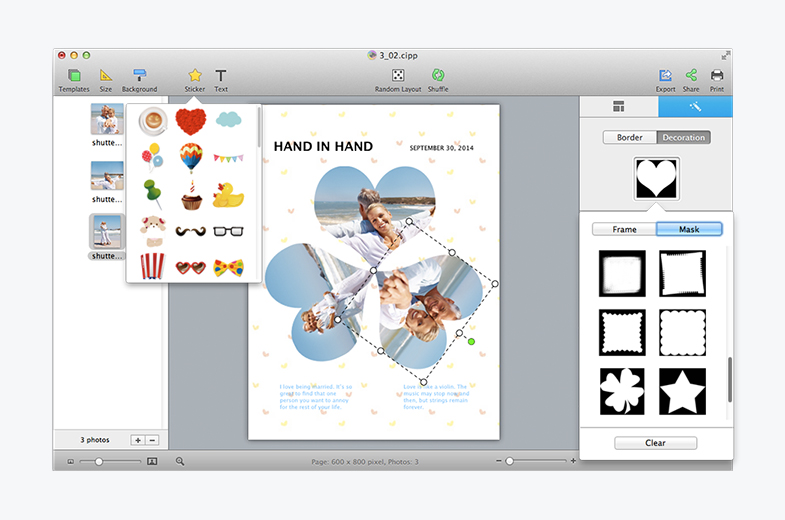Clear the applied mask

(x=655, y=443)
